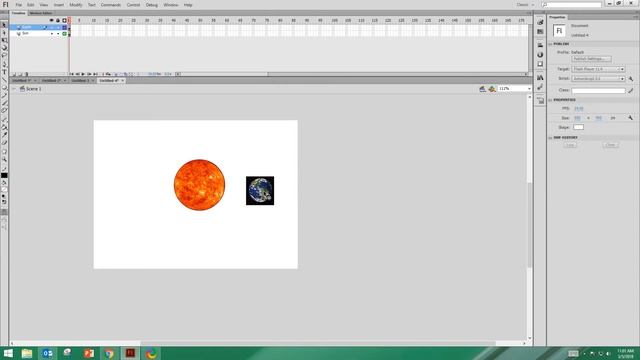The height and width of the screenshot is (360, 640).
Task: Hide the Earth layer
Action: [x=52, y=27]
